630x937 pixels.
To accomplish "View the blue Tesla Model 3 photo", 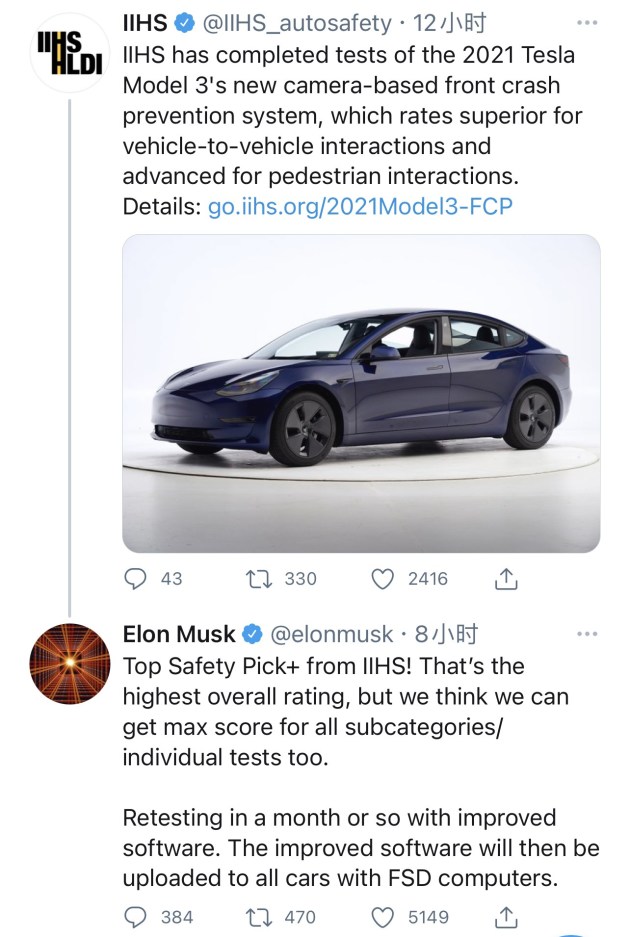I will [361, 393].
